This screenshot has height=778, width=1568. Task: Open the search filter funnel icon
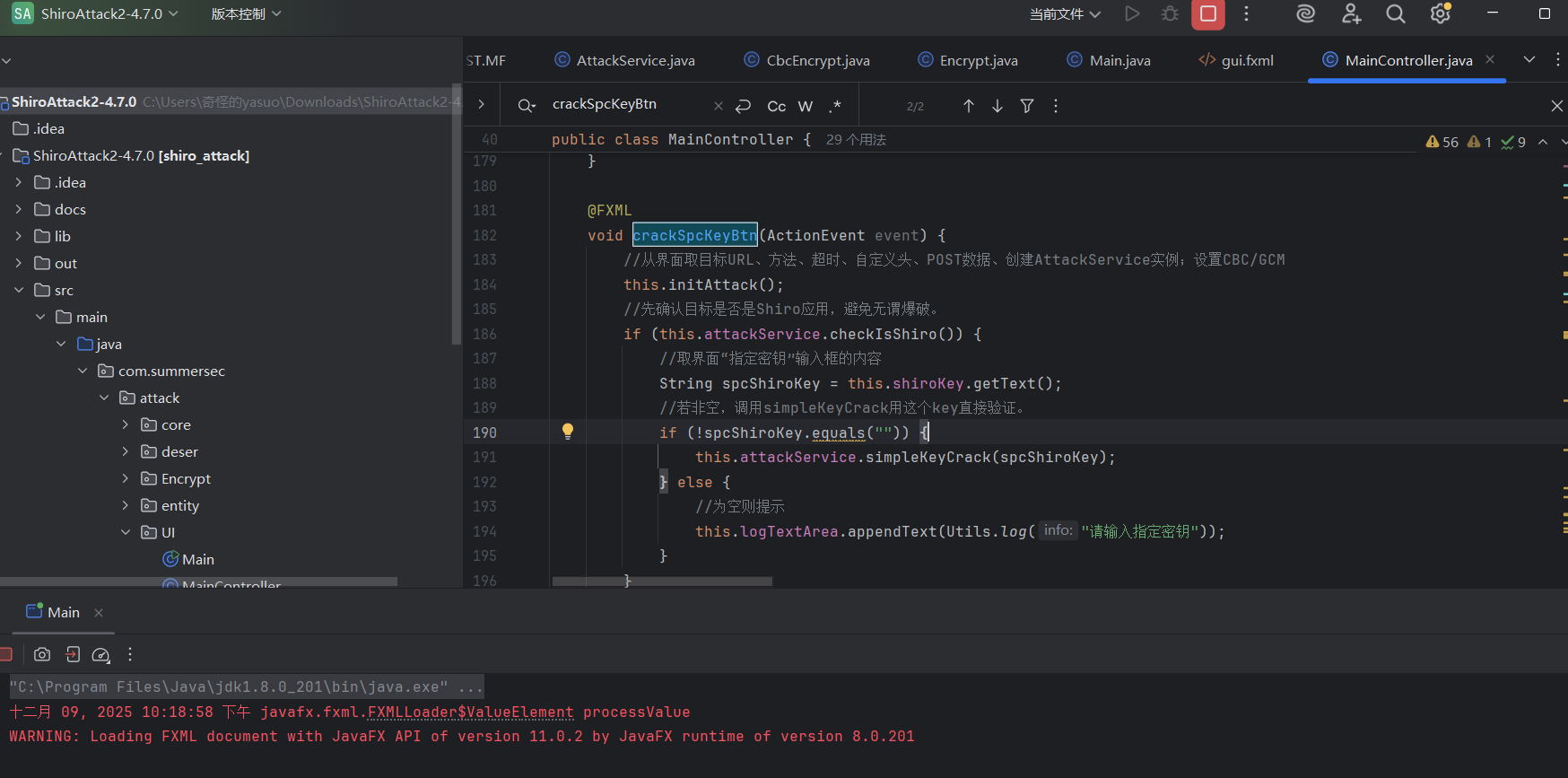coord(1027,106)
